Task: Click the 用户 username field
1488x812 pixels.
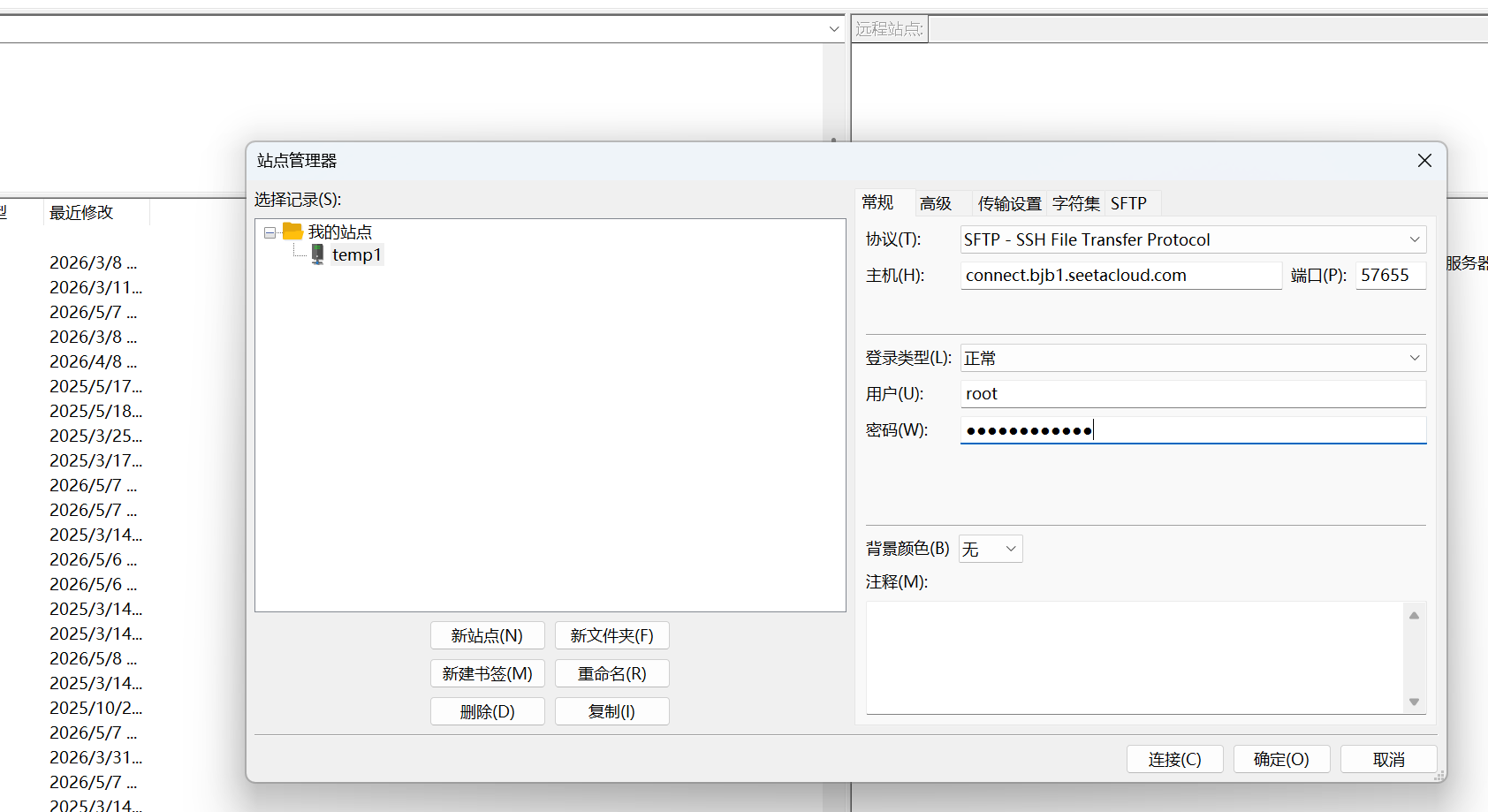Action: tap(1194, 393)
